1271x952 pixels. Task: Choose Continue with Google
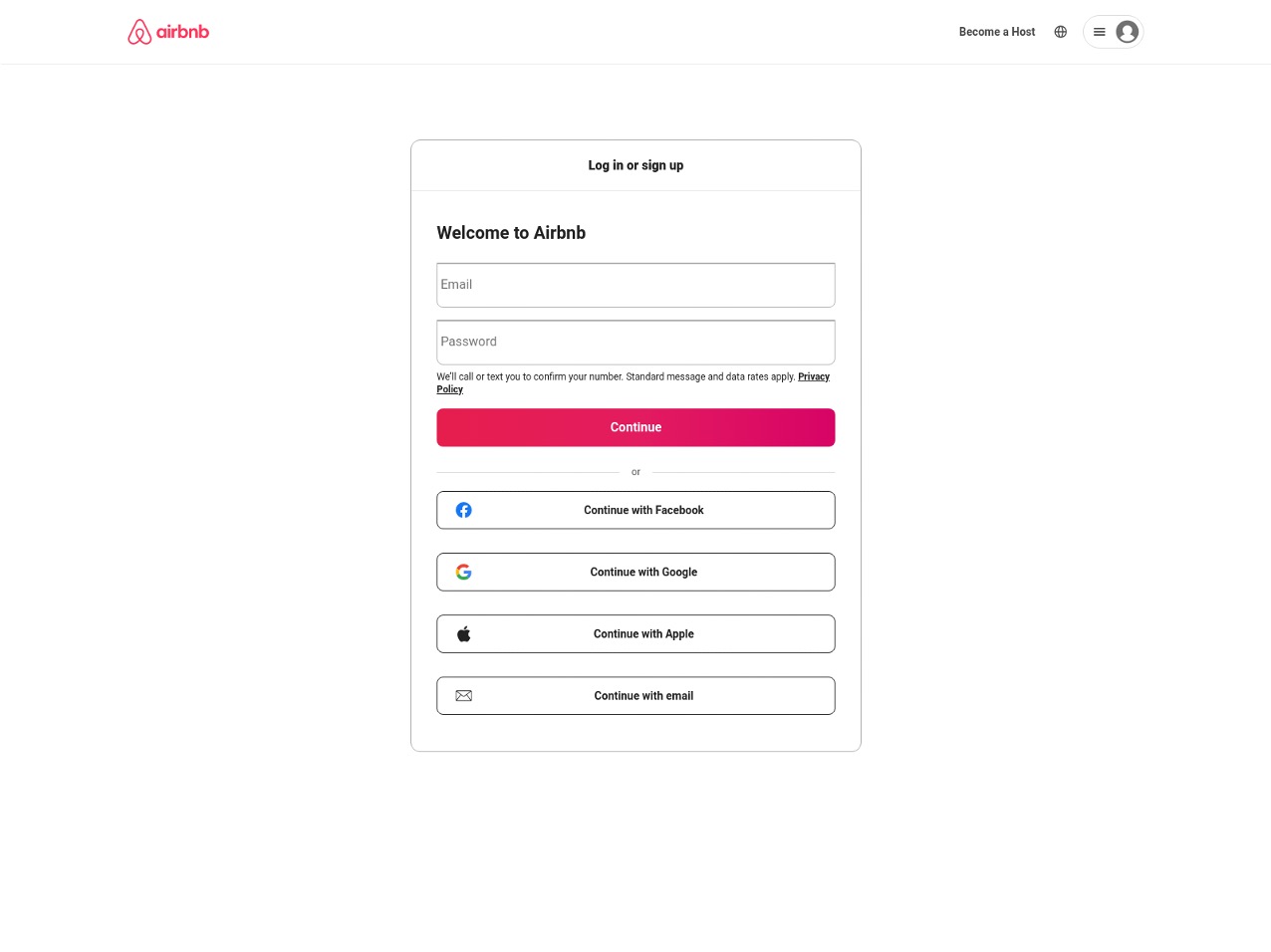click(x=643, y=572)
